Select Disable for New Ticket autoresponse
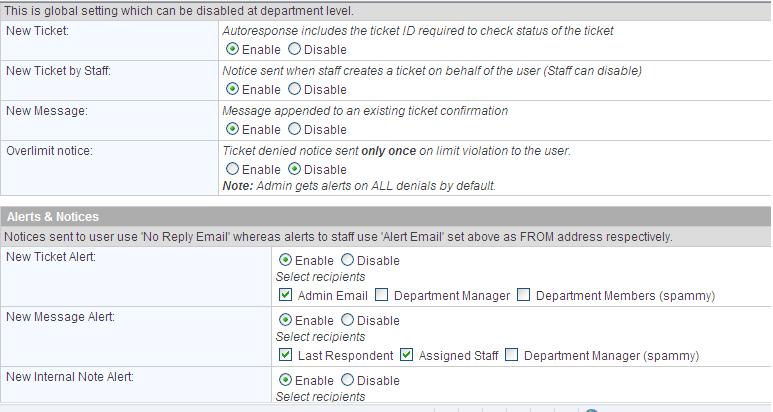 (294, 49)
